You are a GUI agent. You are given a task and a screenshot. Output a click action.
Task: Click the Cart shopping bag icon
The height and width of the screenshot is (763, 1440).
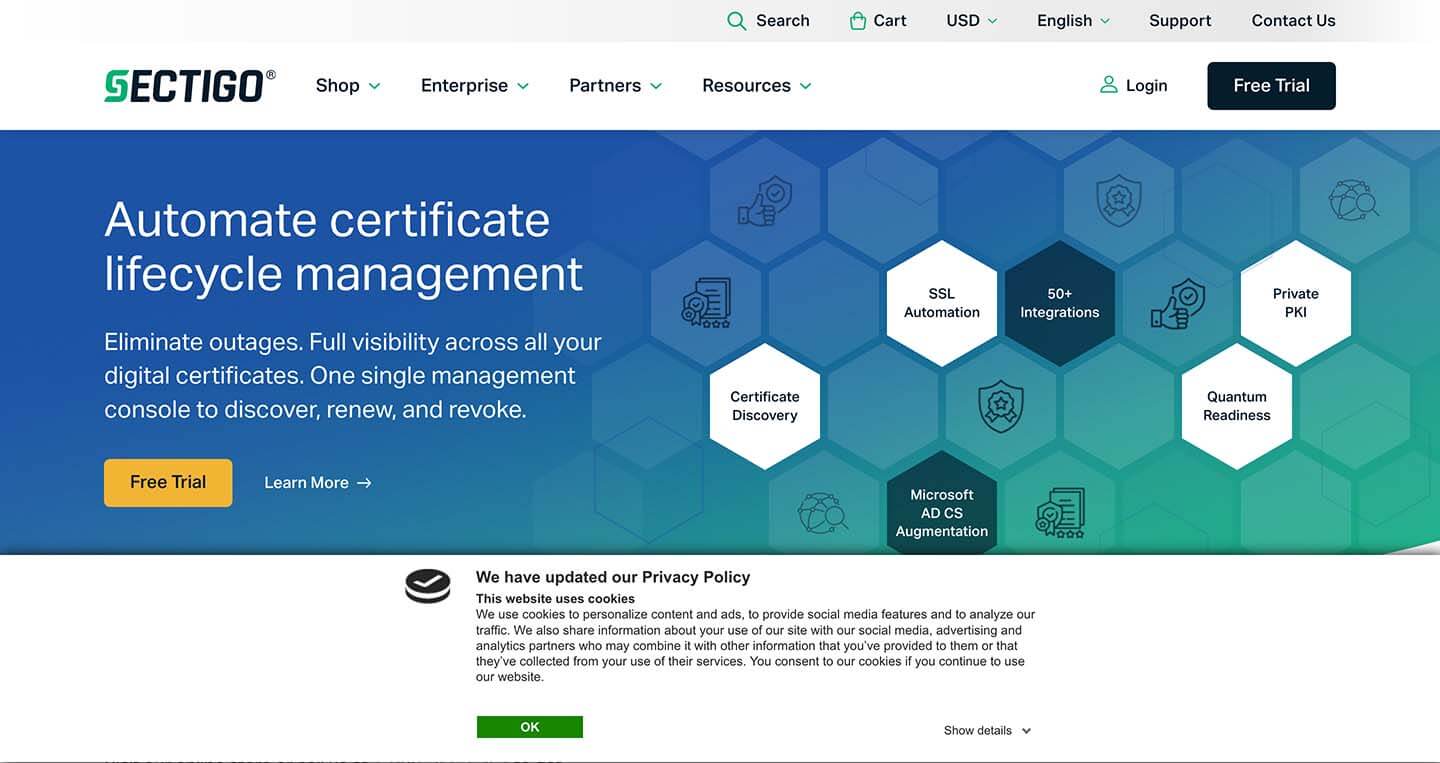(x=857, y=21)
